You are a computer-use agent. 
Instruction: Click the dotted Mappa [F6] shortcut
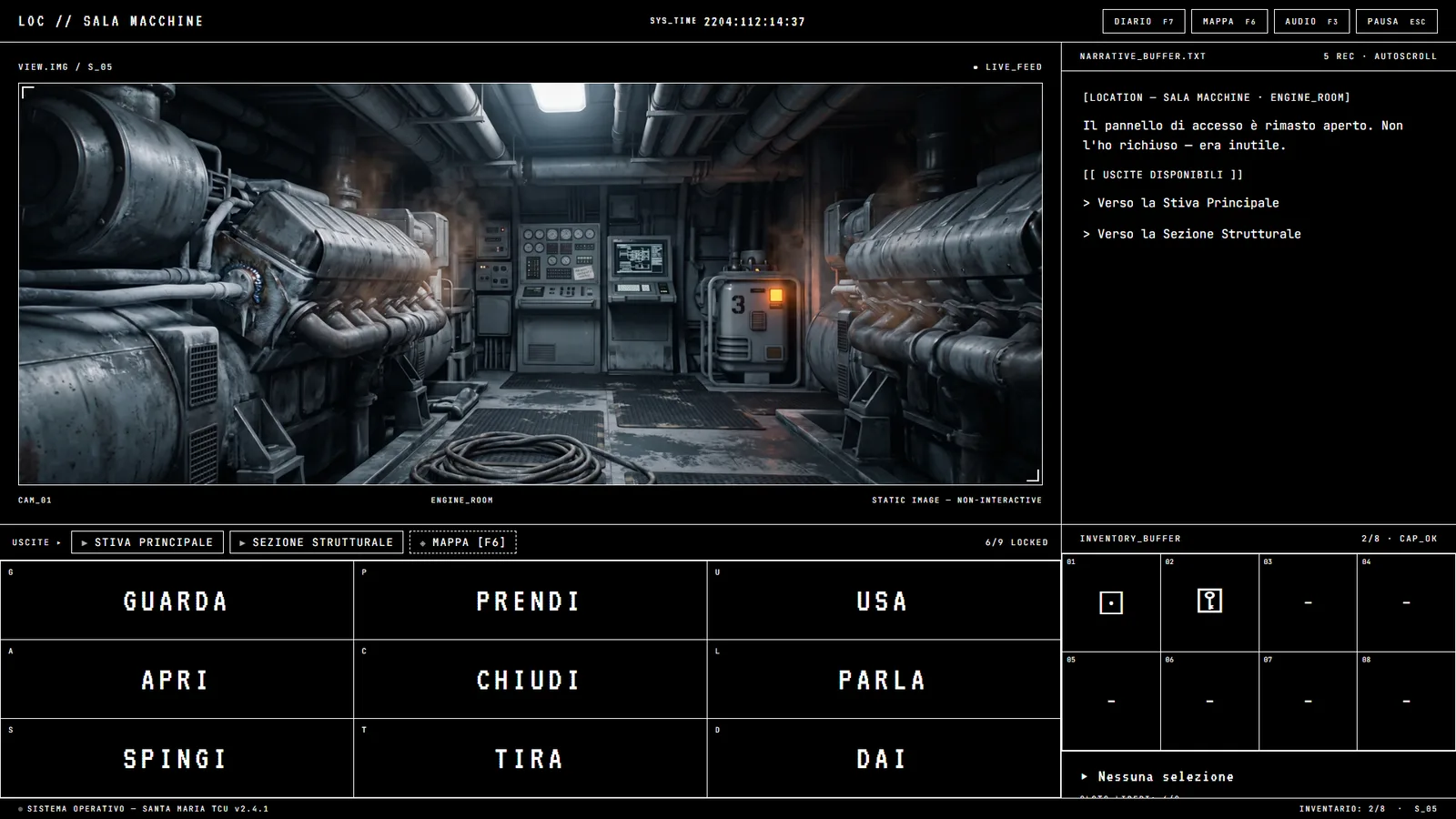pyautogui.click(x=463, y=542)
